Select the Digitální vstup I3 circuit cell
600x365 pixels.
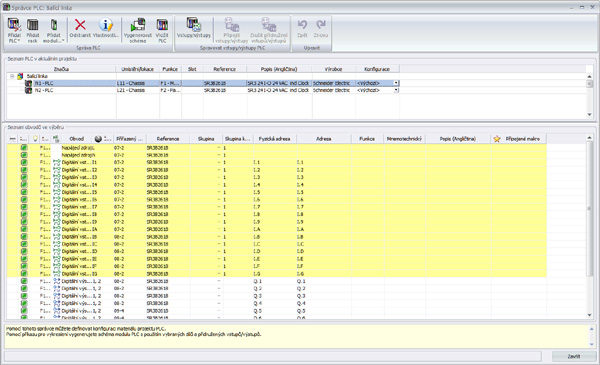[x=80, y=177]
